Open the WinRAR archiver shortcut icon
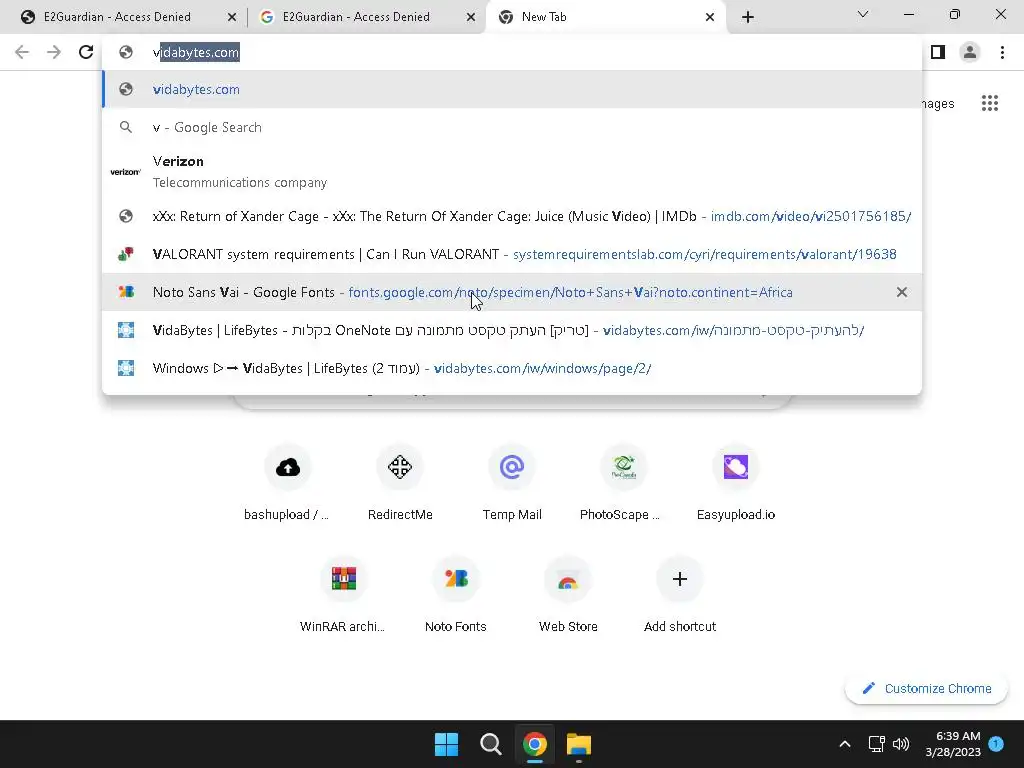 [344, 579]
